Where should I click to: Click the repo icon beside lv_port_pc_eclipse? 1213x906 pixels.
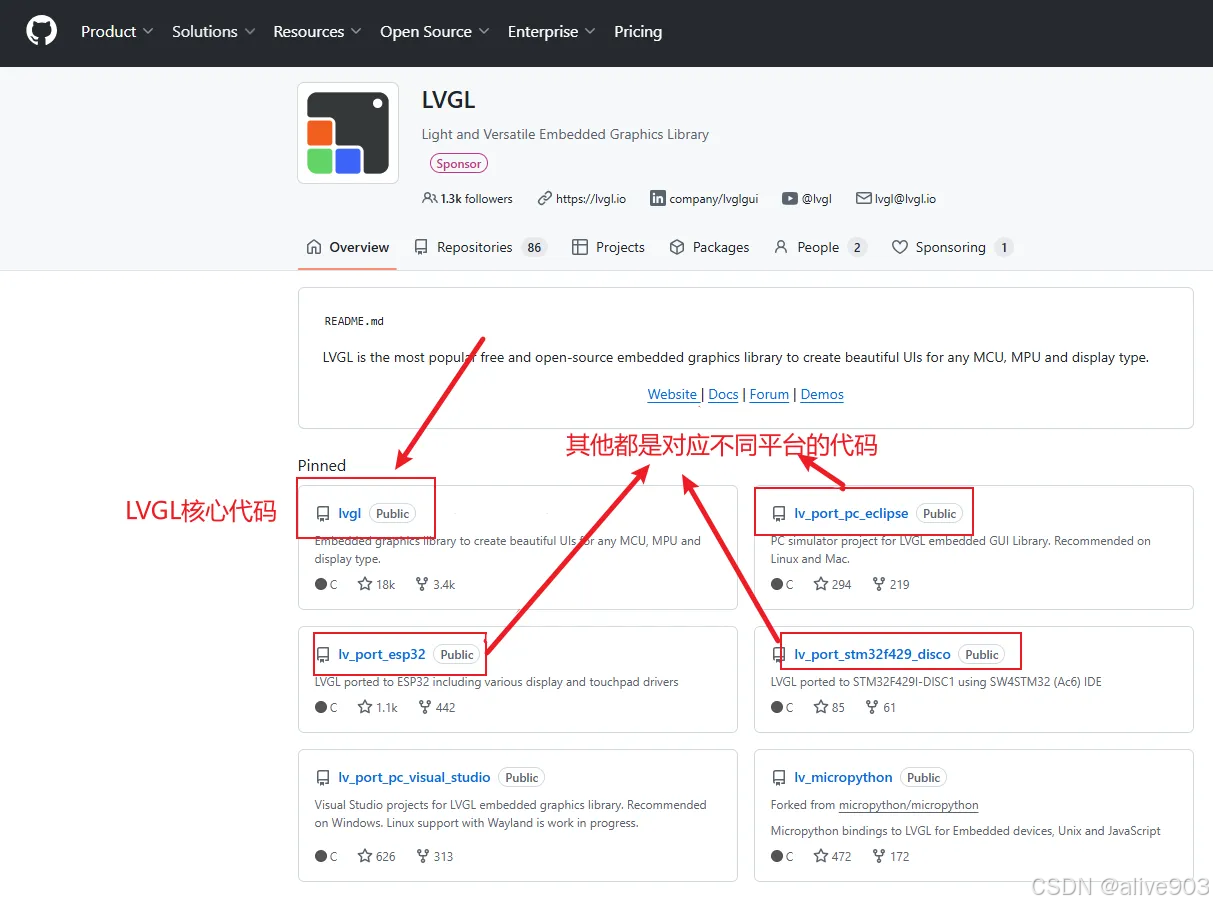[779, 514]
